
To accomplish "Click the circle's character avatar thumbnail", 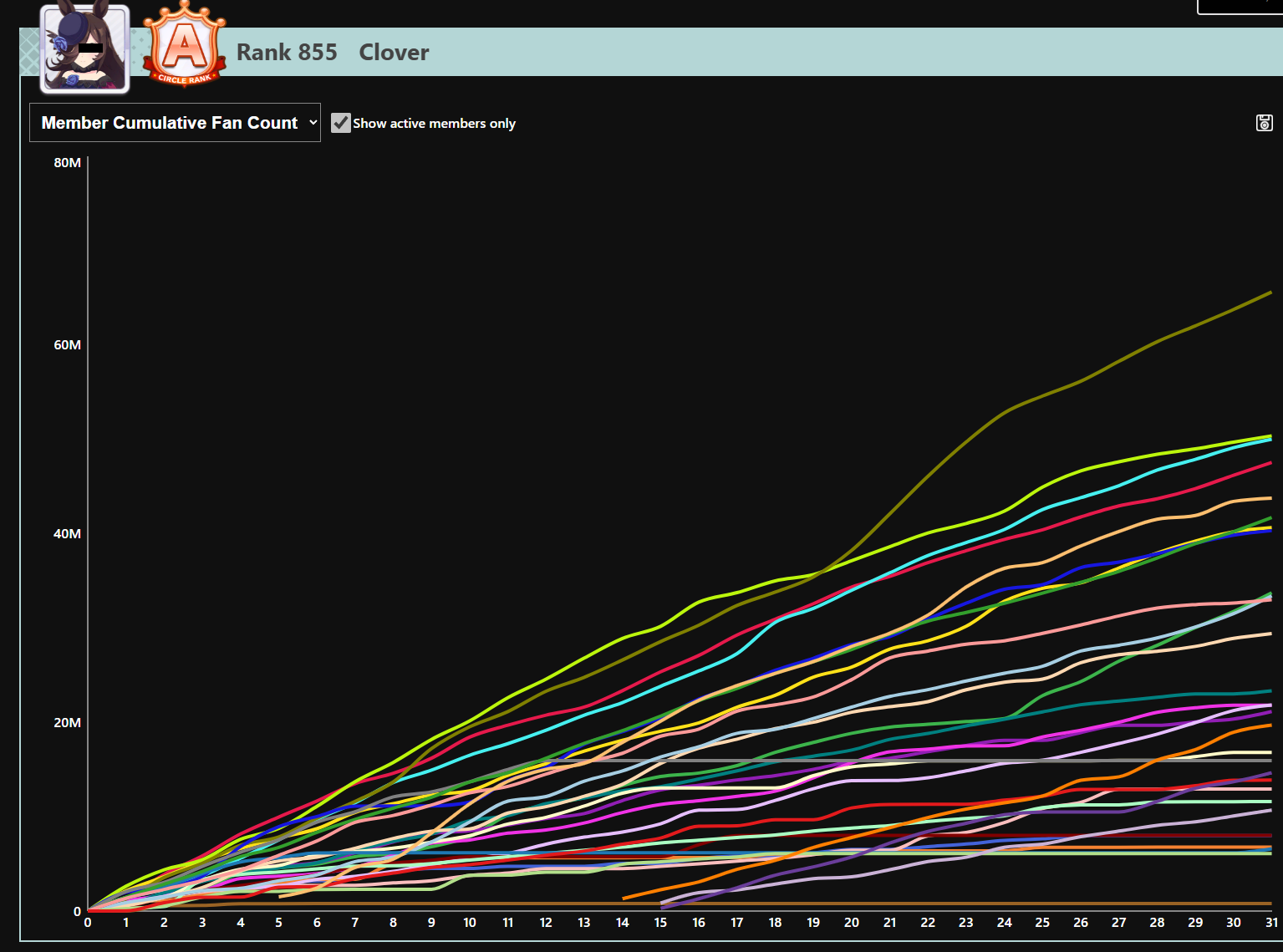I will coord(84,48).
